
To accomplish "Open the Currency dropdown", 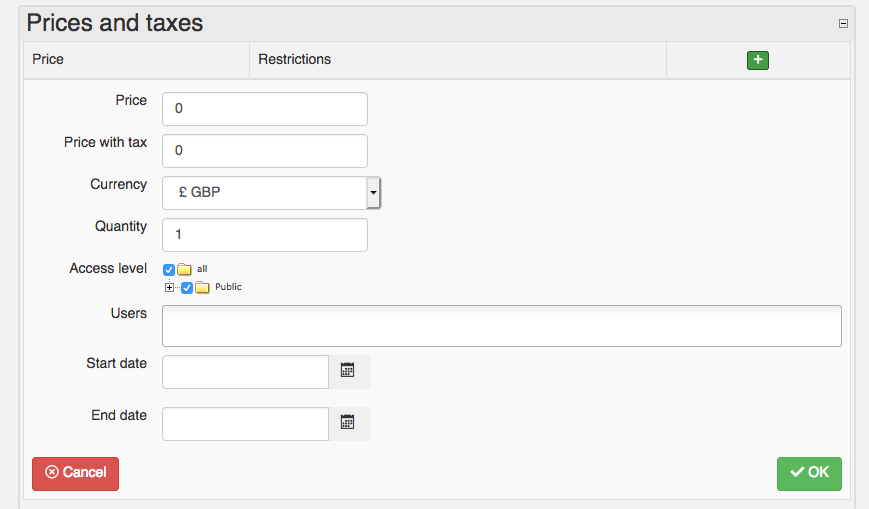I will (x=373, y=193).
